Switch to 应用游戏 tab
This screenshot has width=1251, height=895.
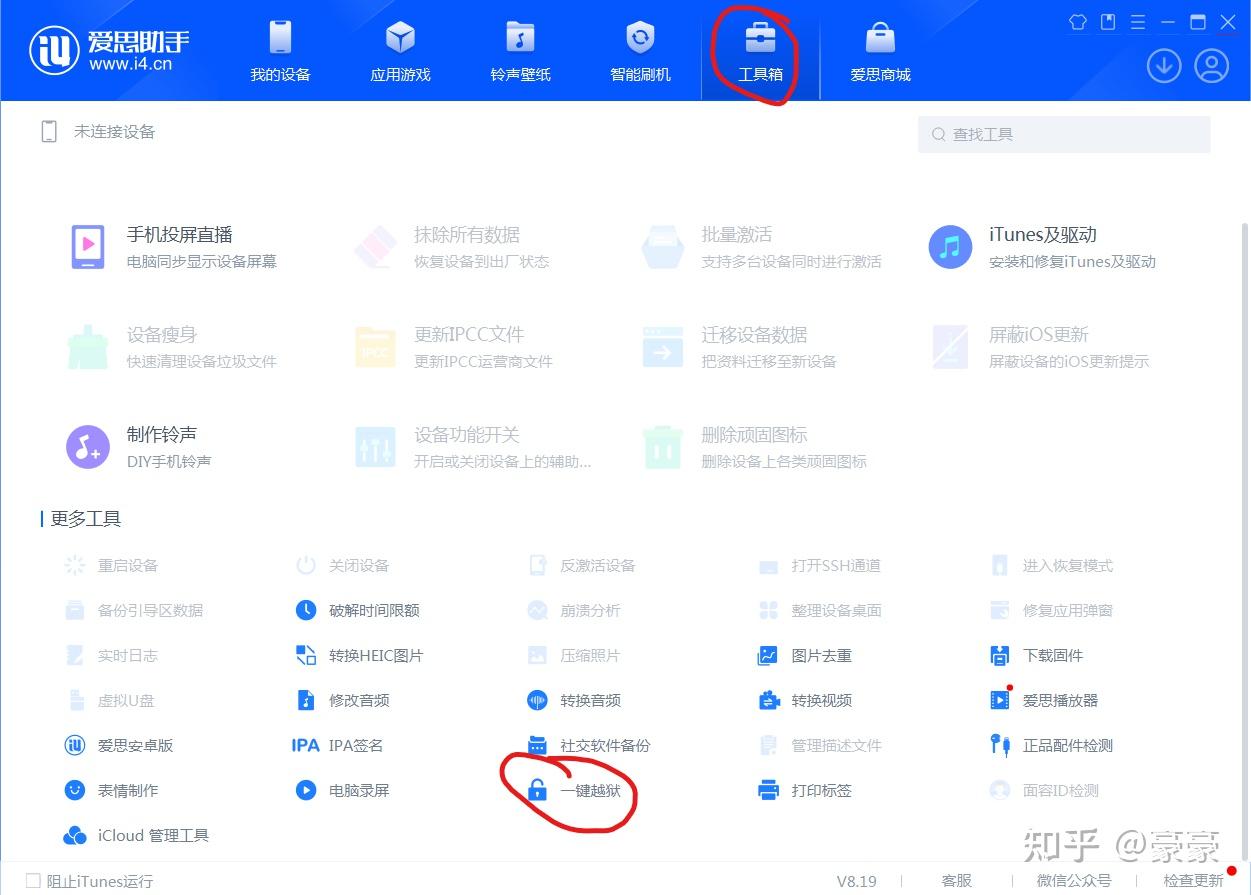click(x=400, y=51)
